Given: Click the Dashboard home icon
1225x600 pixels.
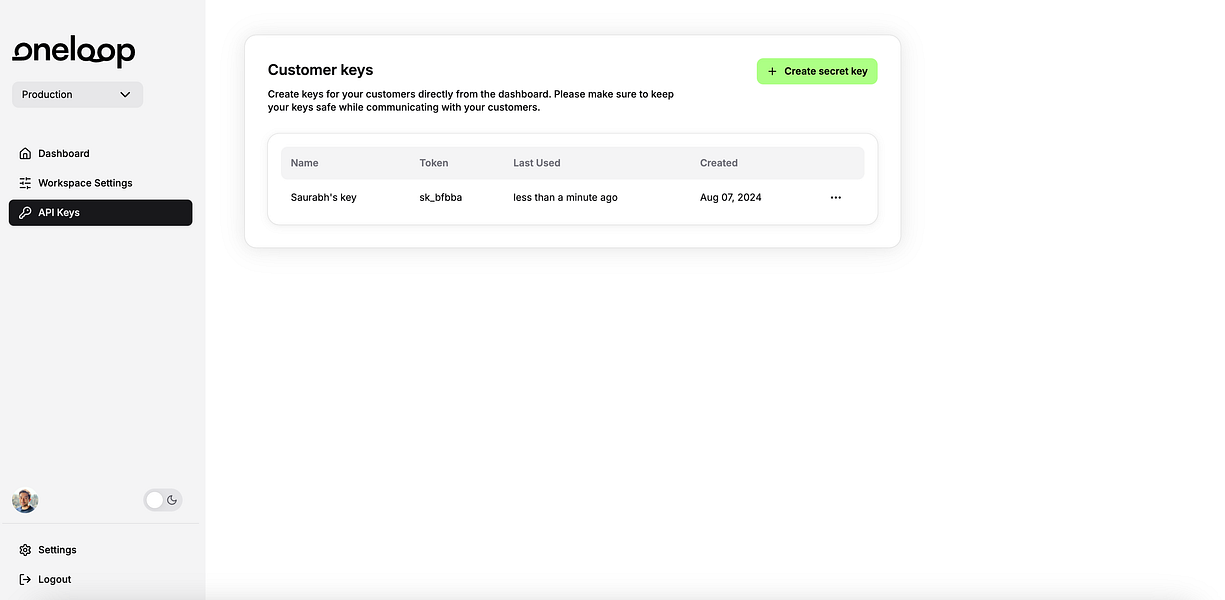Looking at the screenshot, I should click(x=25, y=154).
